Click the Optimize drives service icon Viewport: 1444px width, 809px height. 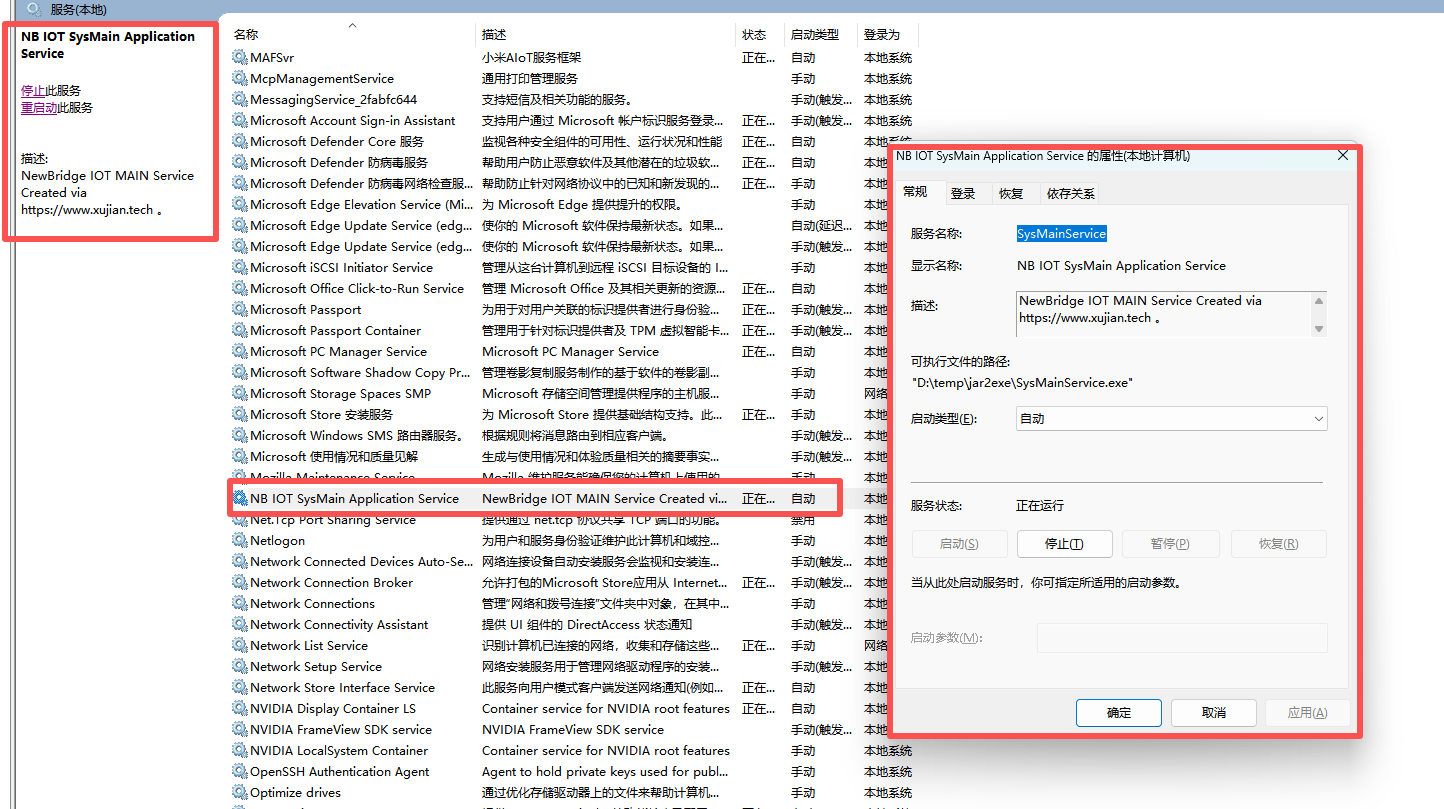click(x=240, y=793)
